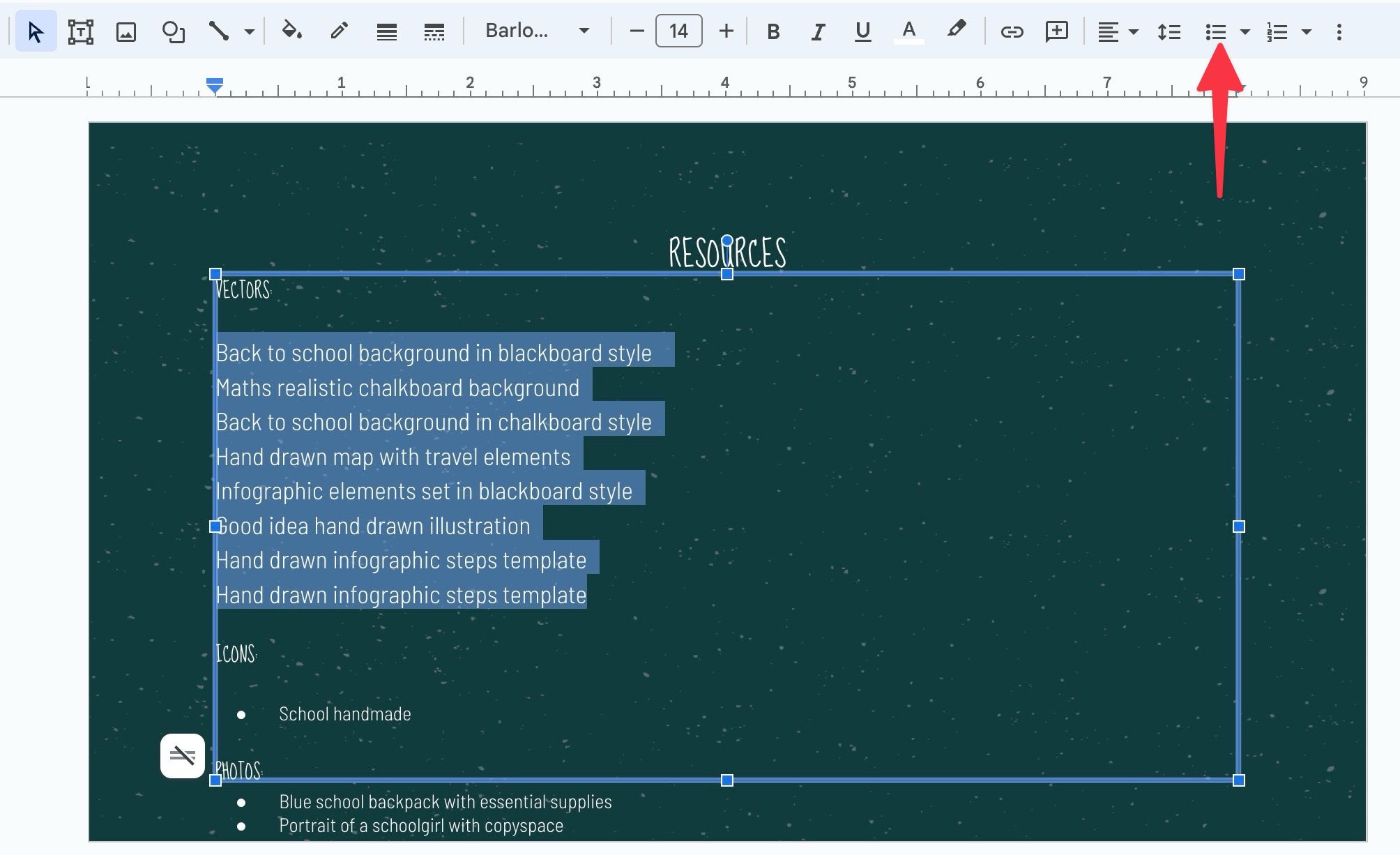Click underline formatting button

point(862,31)
